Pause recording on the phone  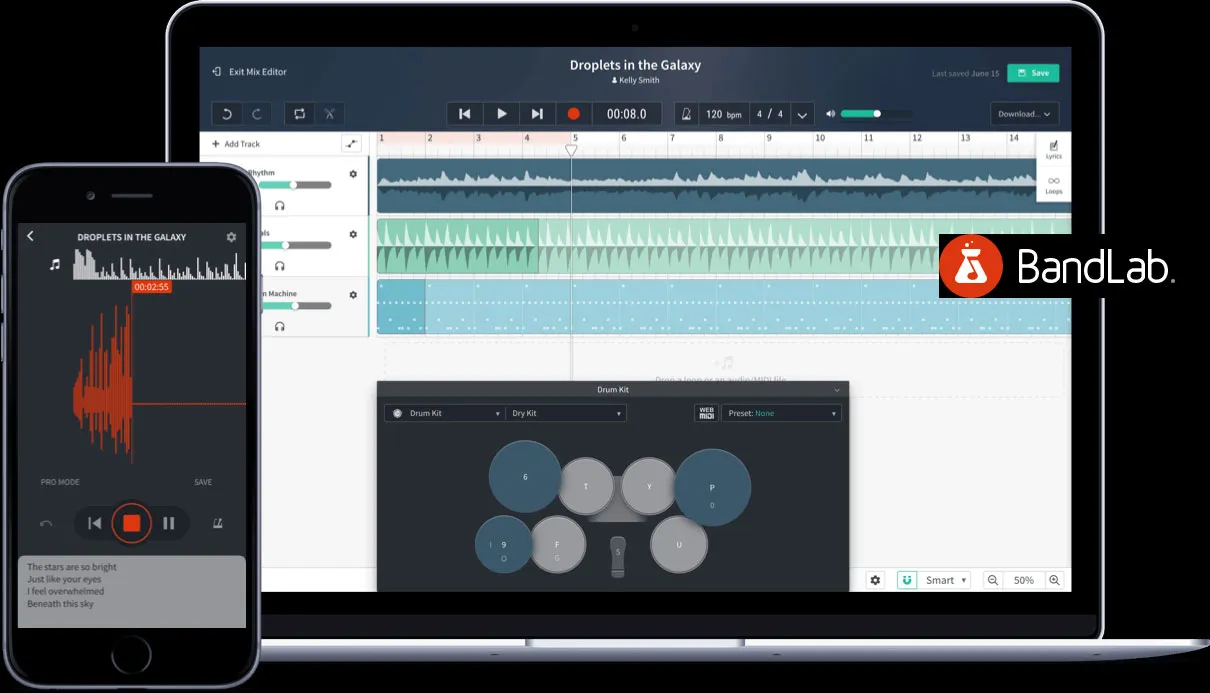coord(168,523)
